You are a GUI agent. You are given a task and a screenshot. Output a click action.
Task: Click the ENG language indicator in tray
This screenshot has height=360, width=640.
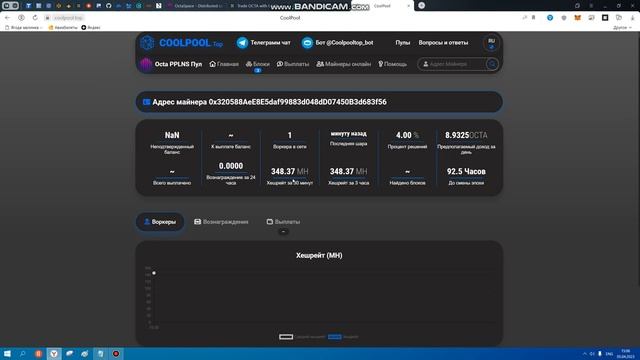point(609,353)
